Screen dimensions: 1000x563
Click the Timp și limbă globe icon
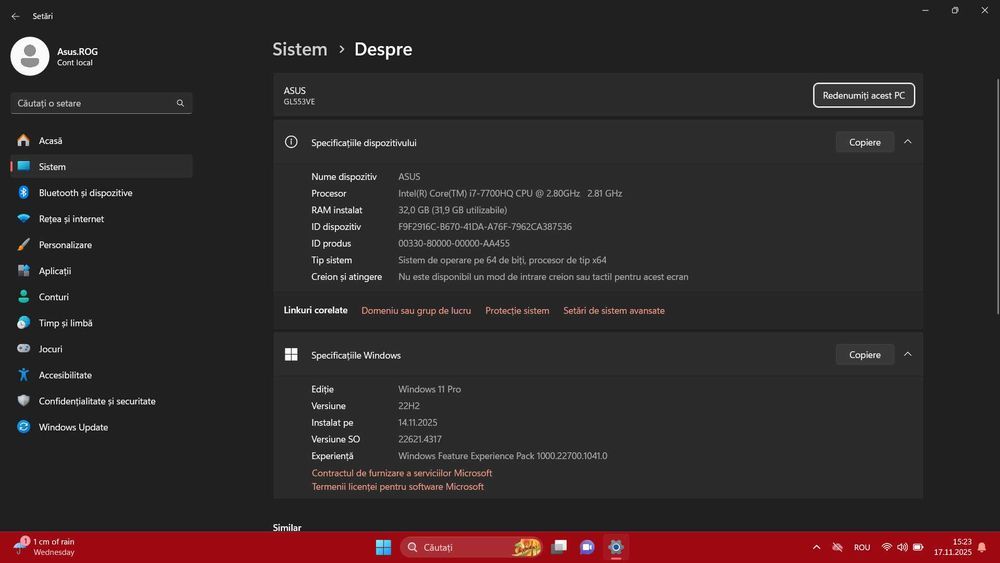(24, 323)
